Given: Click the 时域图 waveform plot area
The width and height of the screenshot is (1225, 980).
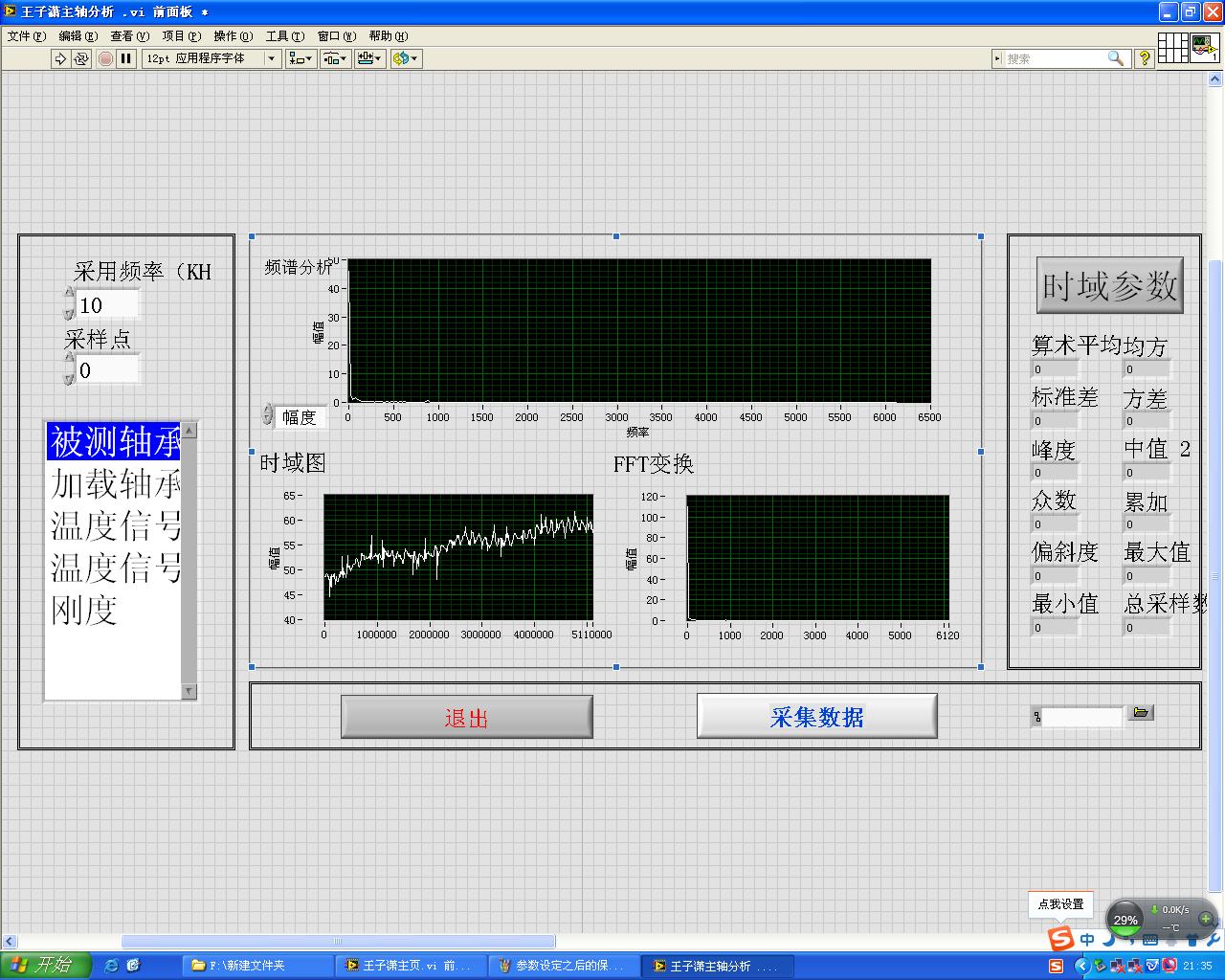Looking at the screenshot, I should point(458,557).
